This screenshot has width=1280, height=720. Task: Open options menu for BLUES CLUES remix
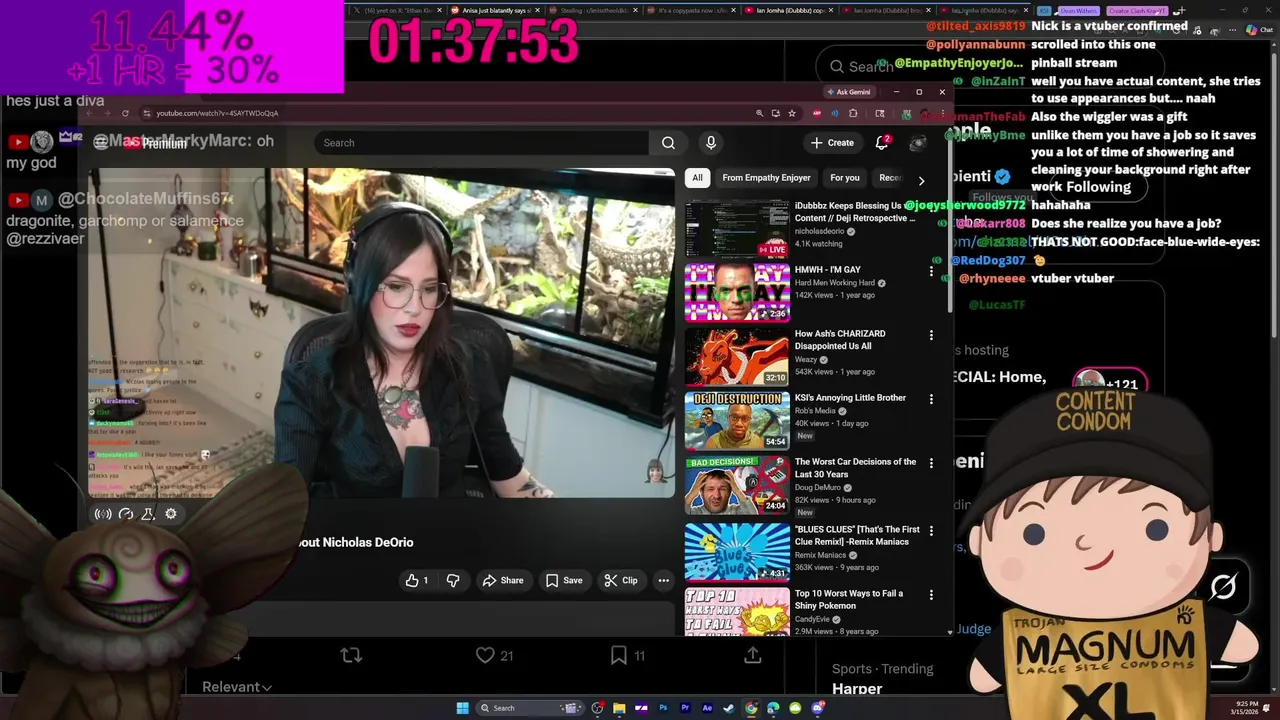tap(931, 531)
